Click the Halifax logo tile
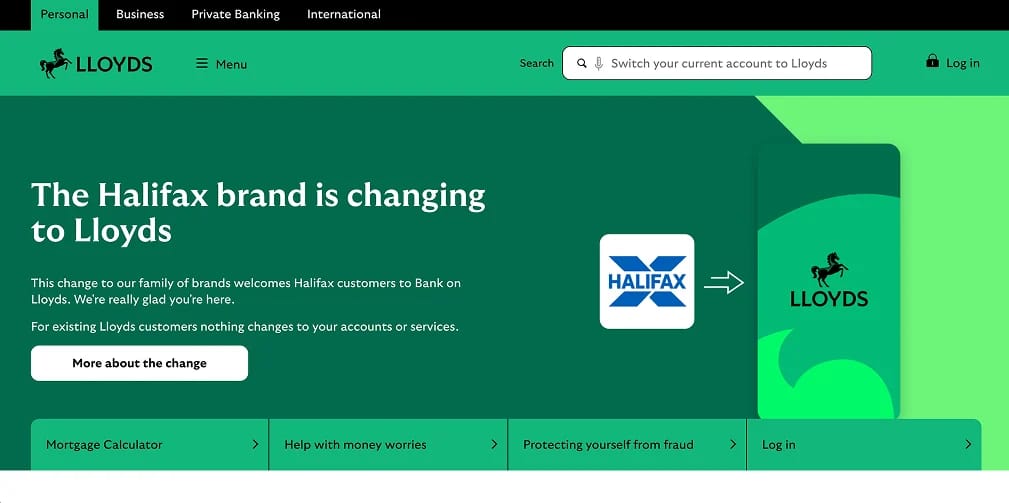This screenshot has height=503, width=1009. [647, 282]
